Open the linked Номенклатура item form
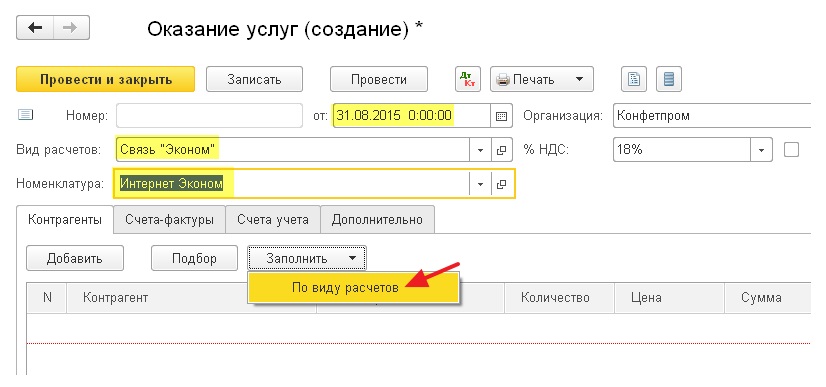 (502, 184)
